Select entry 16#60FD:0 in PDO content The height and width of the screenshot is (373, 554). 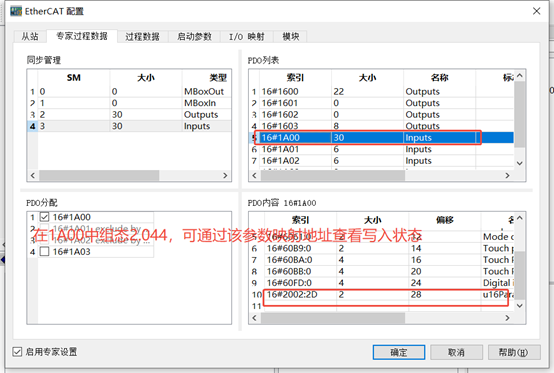(x=381, y=283)
